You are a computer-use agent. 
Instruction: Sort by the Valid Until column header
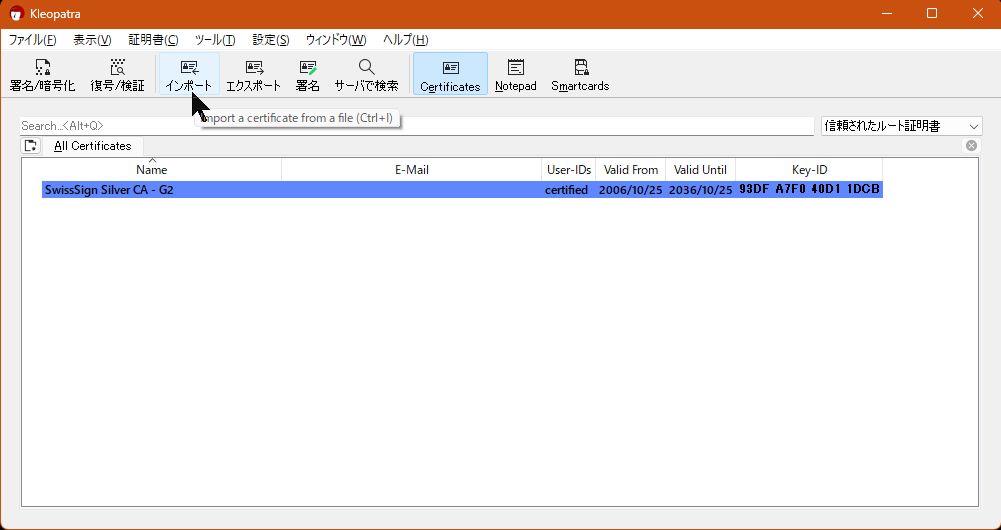tap(700, 170)
